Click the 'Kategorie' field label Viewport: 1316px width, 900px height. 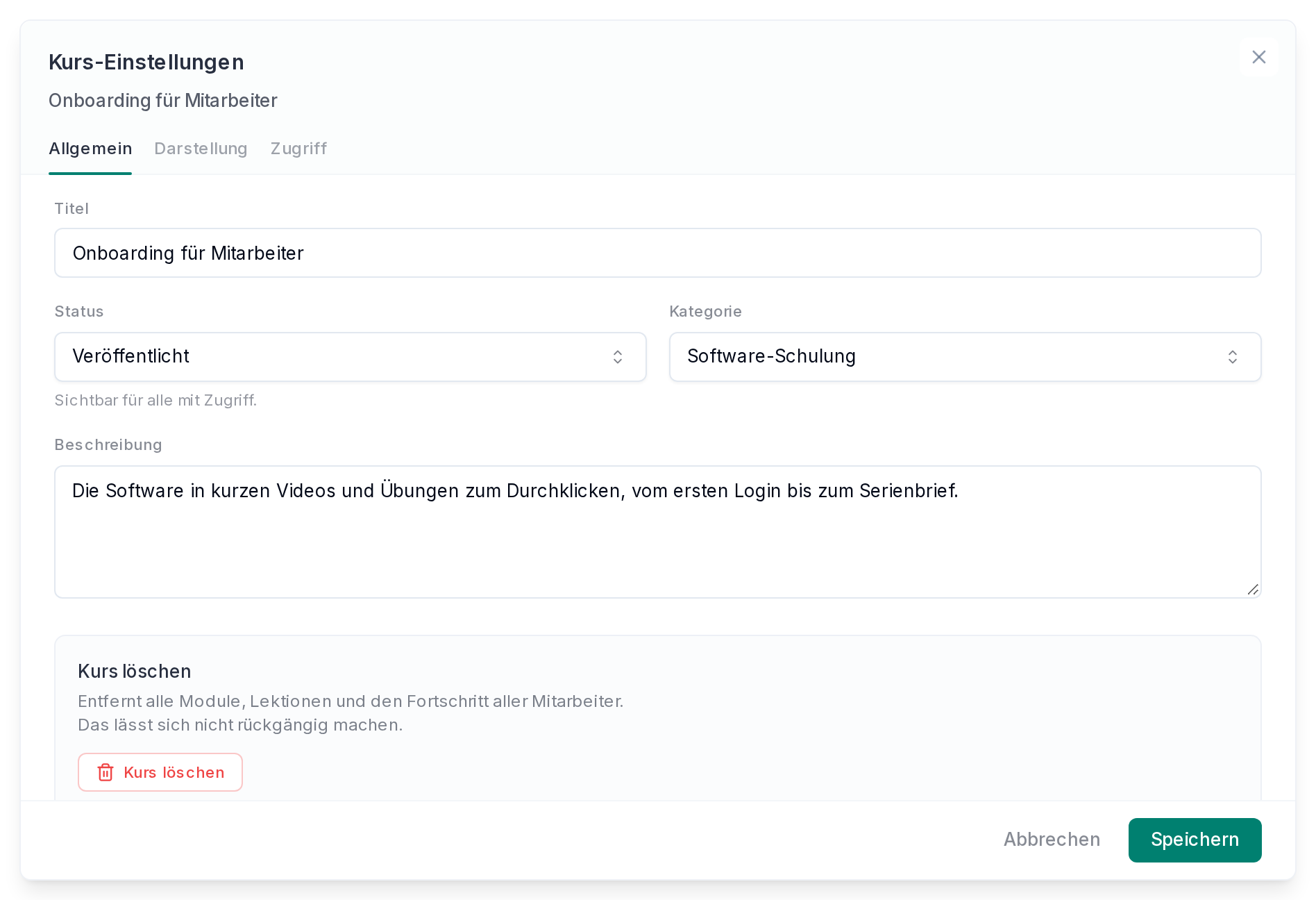[x=705, y=311]
